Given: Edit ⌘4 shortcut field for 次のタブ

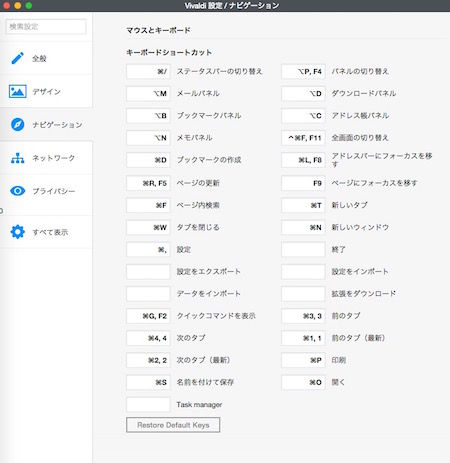Looking at the screenshot, I should (x=148, y=338).
